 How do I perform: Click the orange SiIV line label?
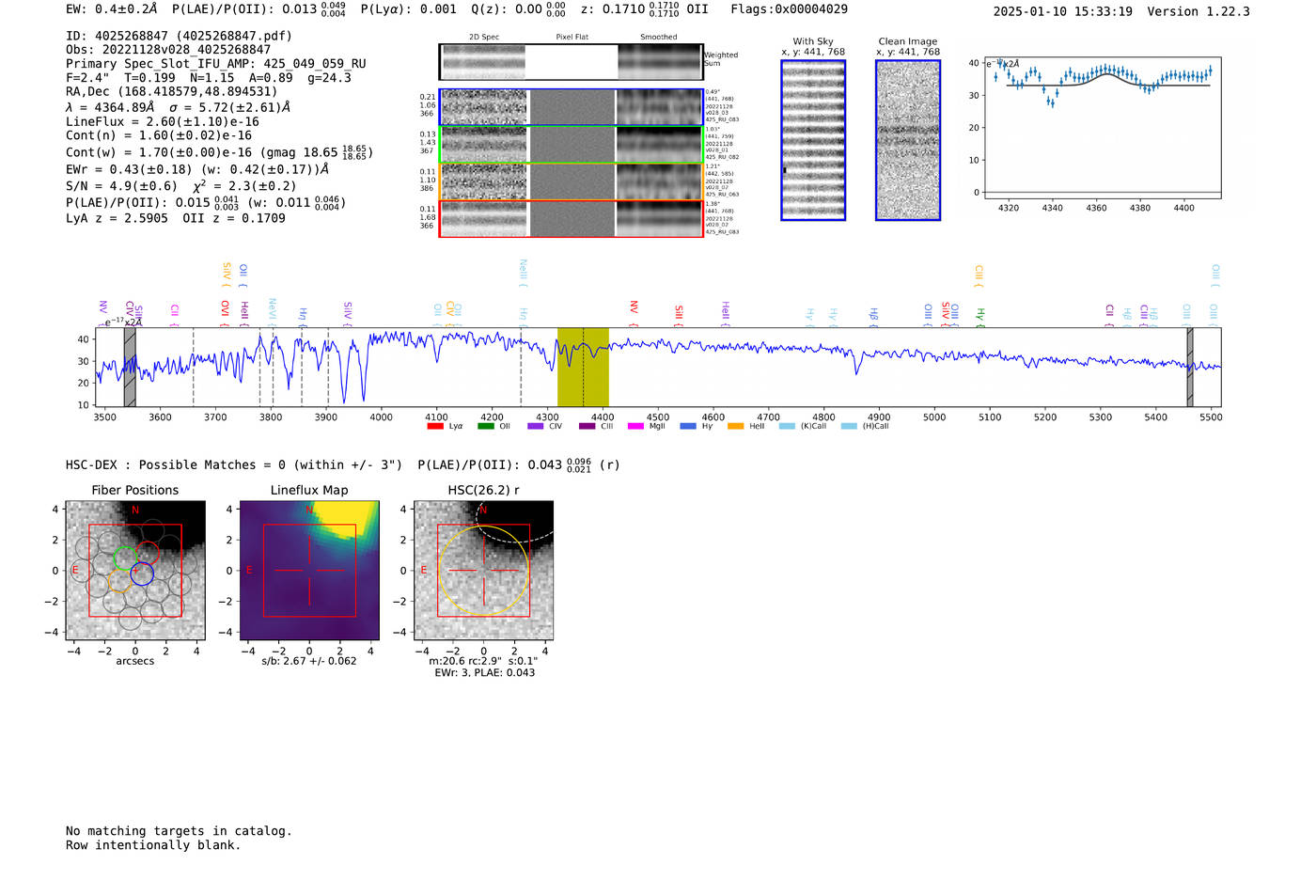pos(227,275)
